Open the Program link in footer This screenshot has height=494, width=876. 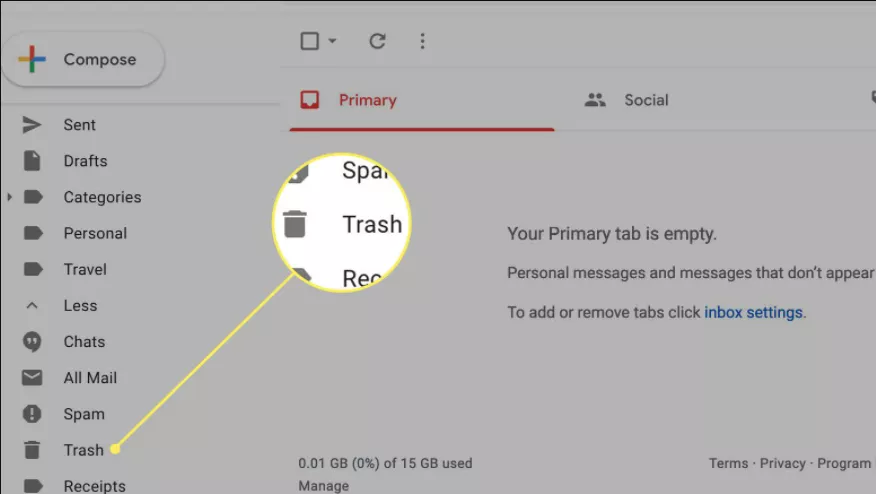click(844, 463)
